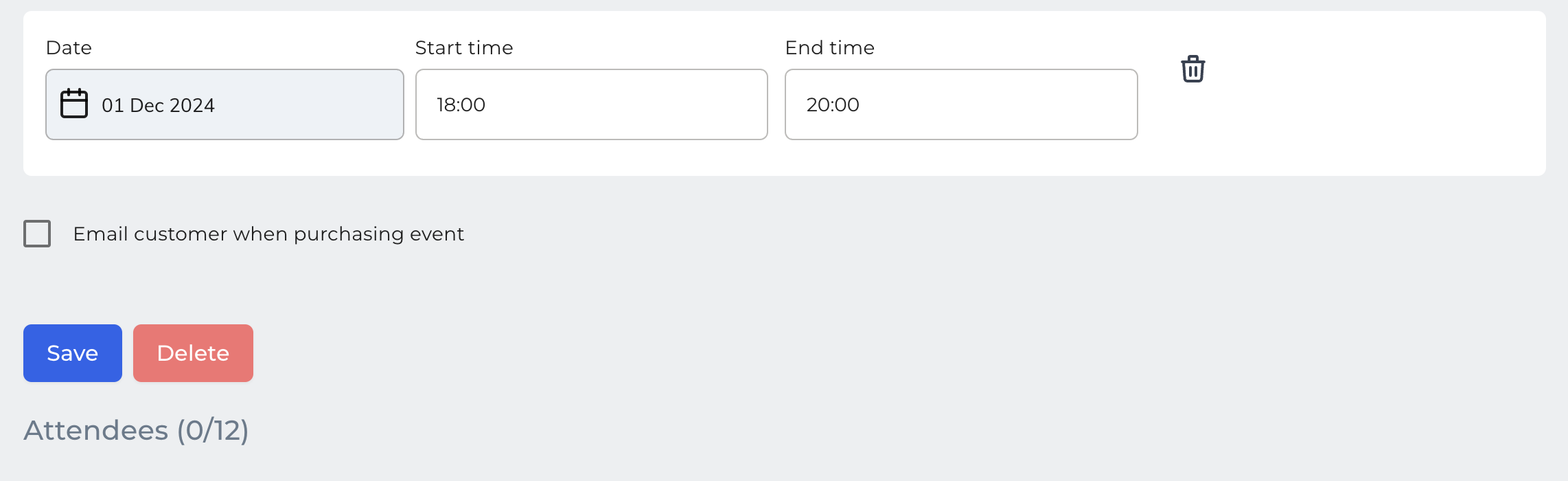Click the Date label above the picker

point(69,47)
